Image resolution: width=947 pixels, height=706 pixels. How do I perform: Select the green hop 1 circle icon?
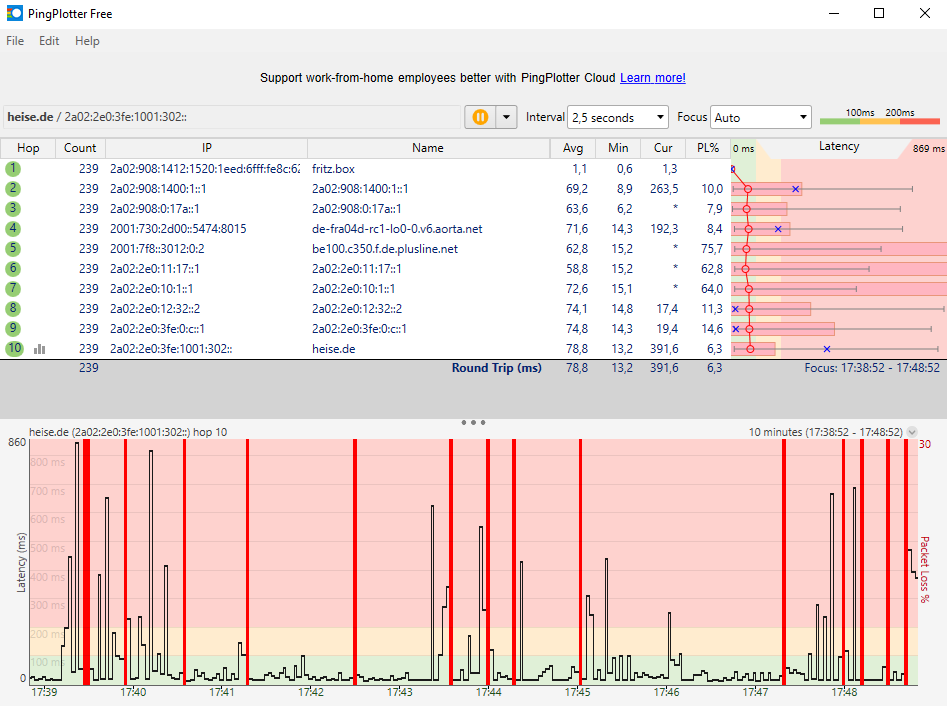pyautogui.click(x=13, y=169)
